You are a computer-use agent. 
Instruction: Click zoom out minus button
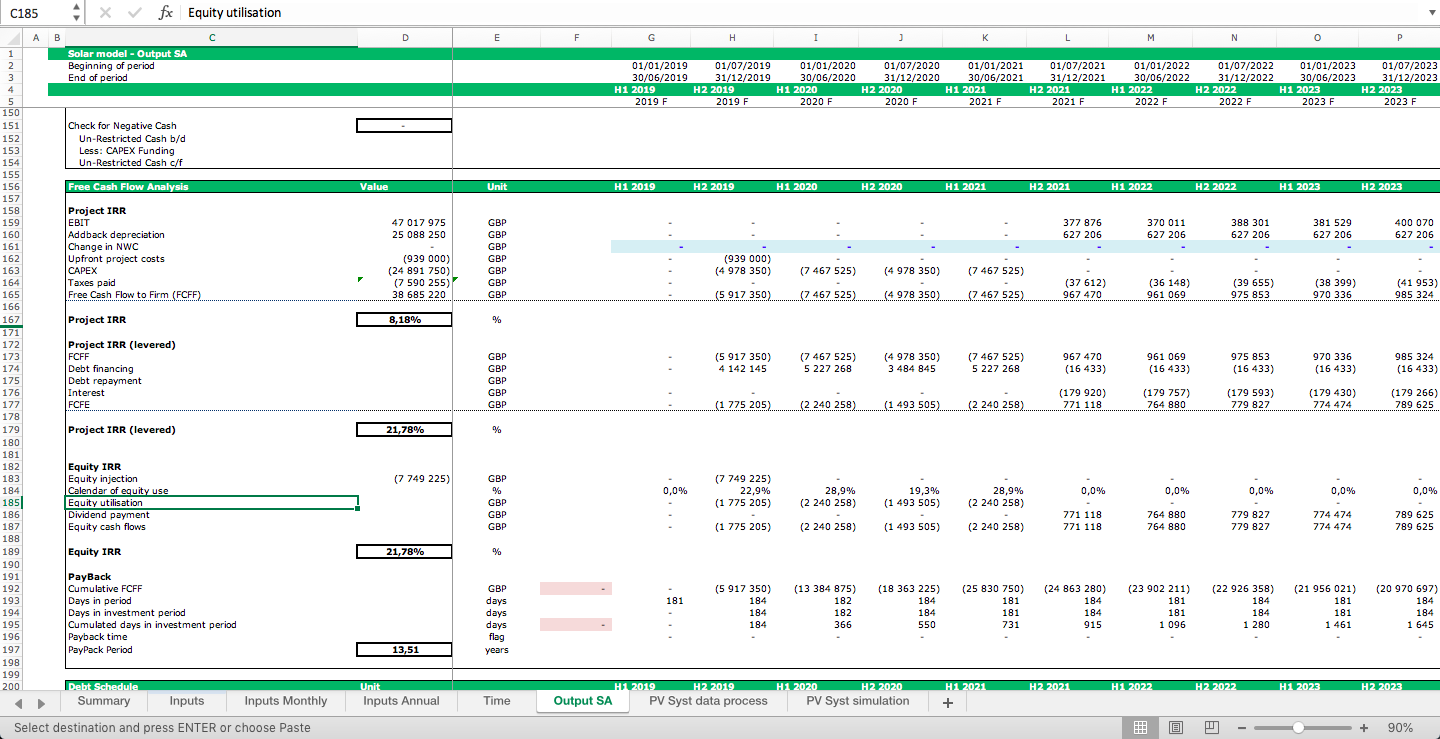tap(1244, 728)
